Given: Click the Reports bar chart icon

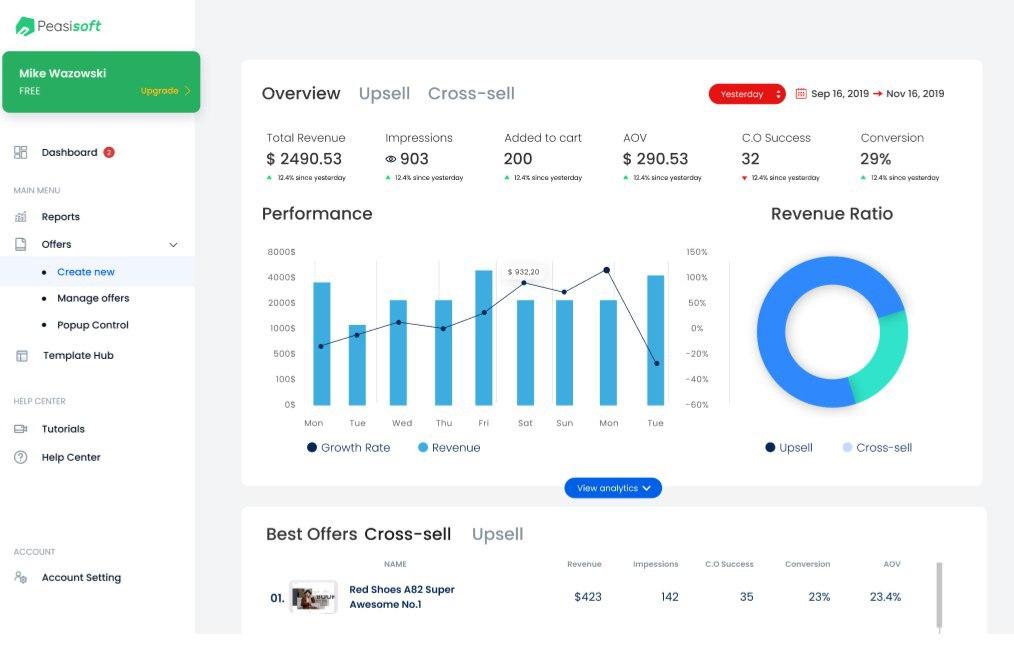Looking at the screenshot, I should point(21,217).
